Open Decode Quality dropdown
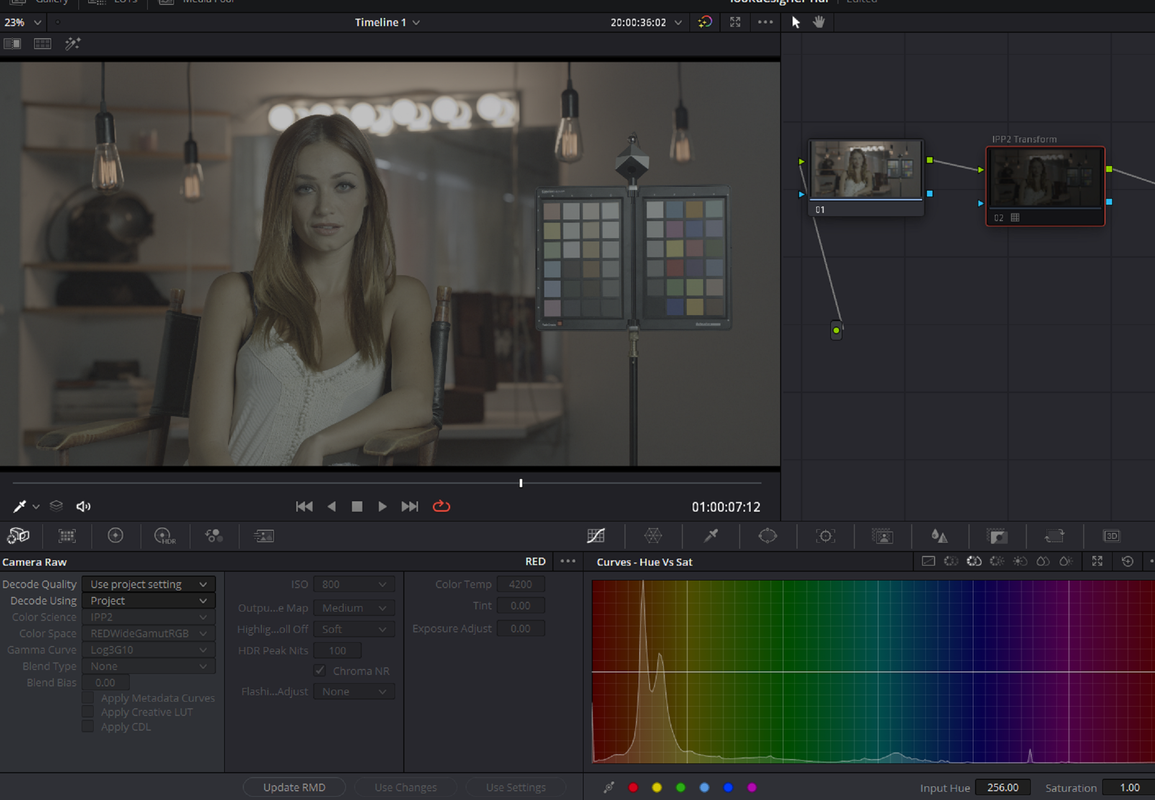Viewport: 1155px width, 800px height. pyautogui.click(x=148, y=584)
